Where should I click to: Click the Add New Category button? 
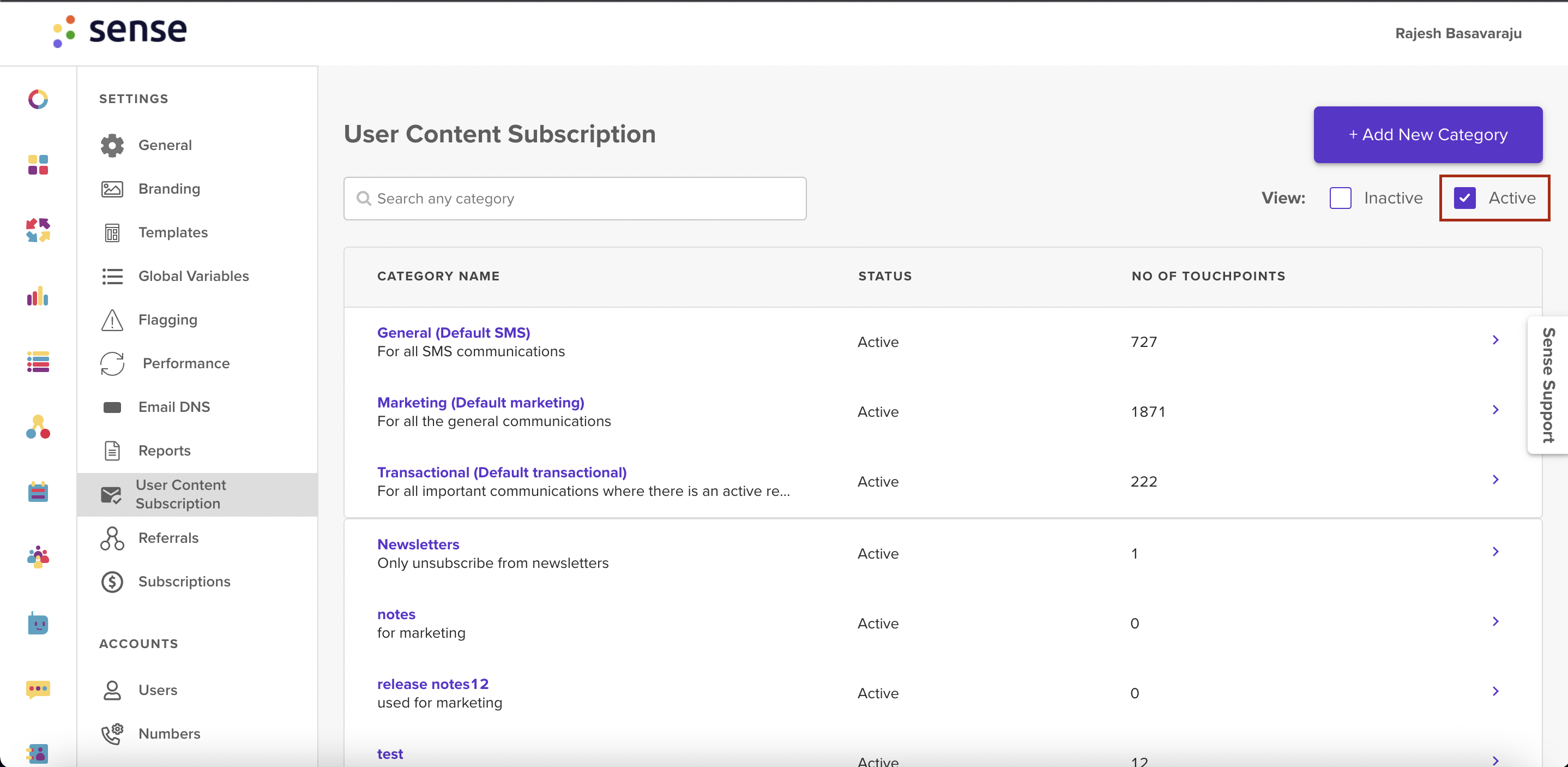click(1427, 135)
